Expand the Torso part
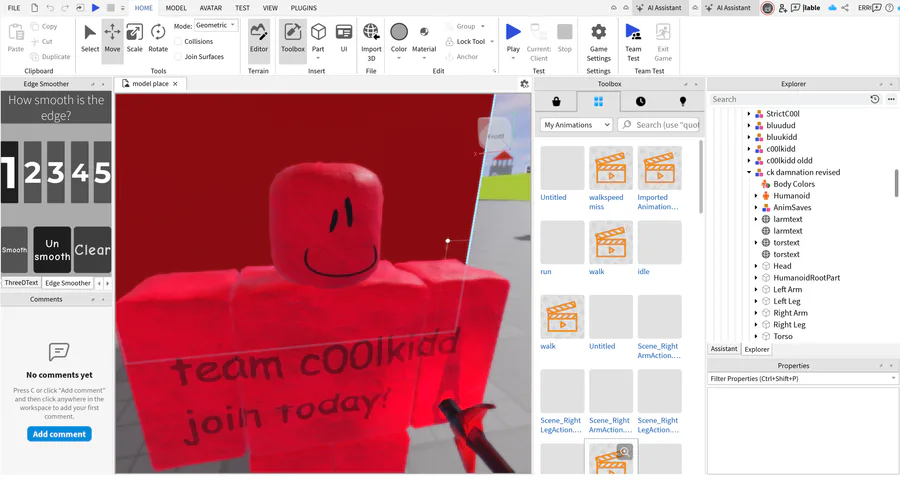The width and height of the screenshot is (900, 493). pyautogui.click(x=756, y=336)
